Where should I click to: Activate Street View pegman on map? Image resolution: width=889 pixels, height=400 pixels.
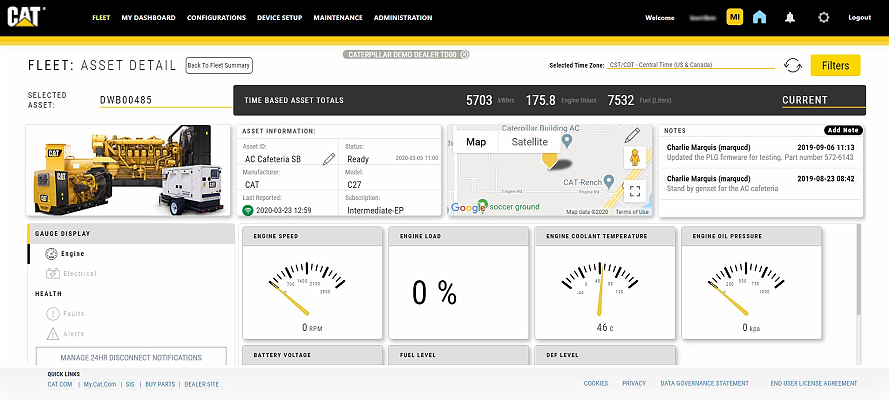635,158
